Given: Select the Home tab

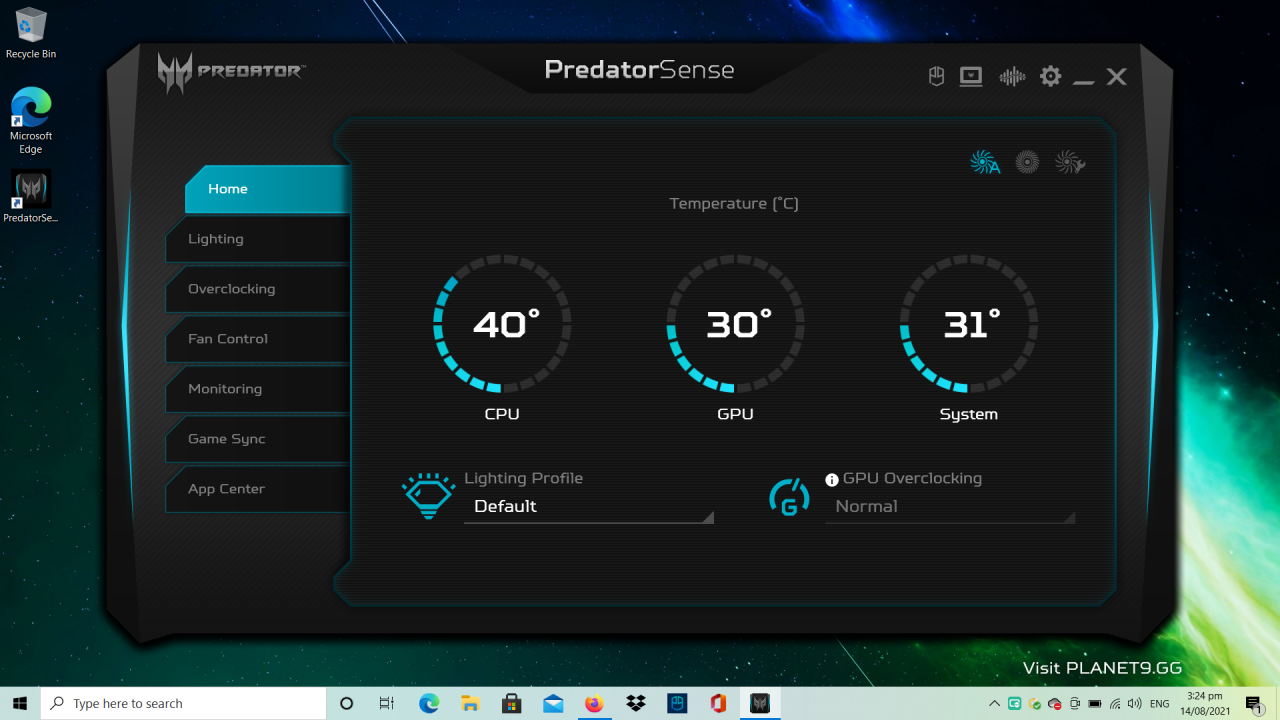Looking at the screenshot, I should (267, 189).
